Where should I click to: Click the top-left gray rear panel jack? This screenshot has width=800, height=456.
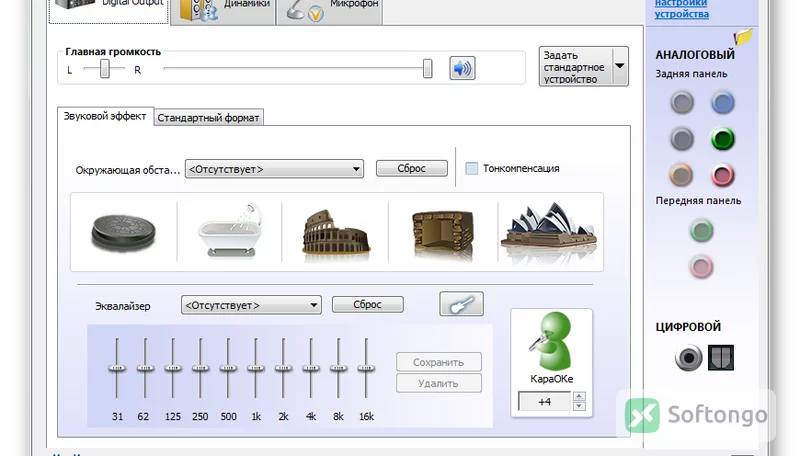coord(682,103)
